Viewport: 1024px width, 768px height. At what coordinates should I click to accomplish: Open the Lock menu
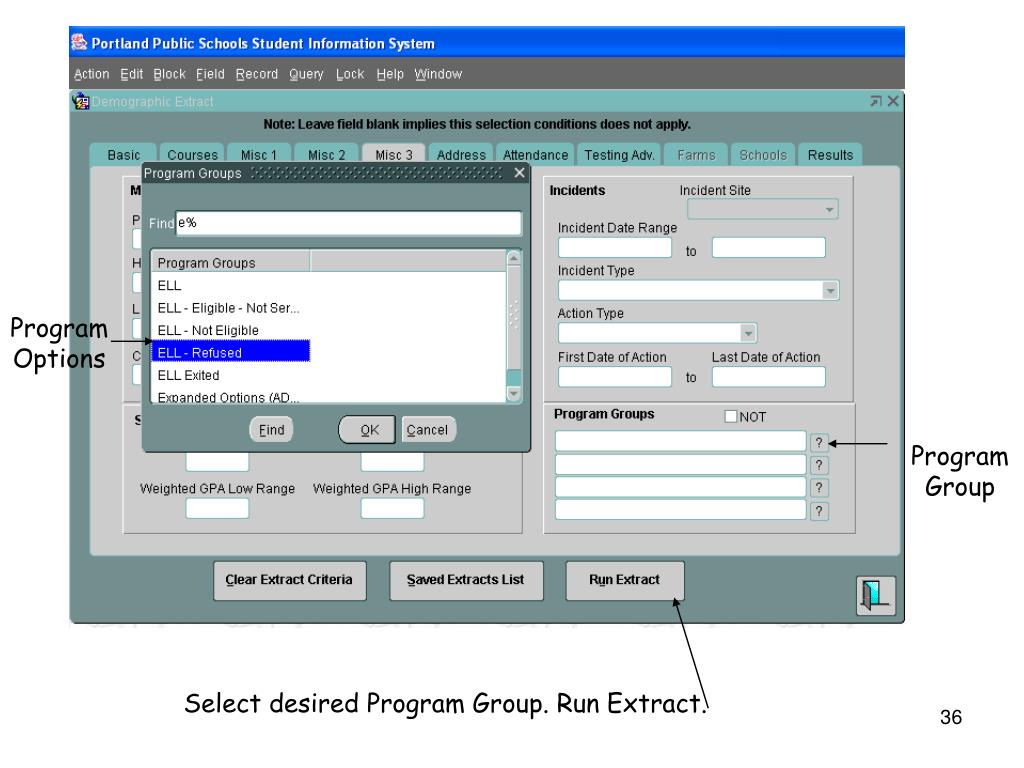point(350,74)
